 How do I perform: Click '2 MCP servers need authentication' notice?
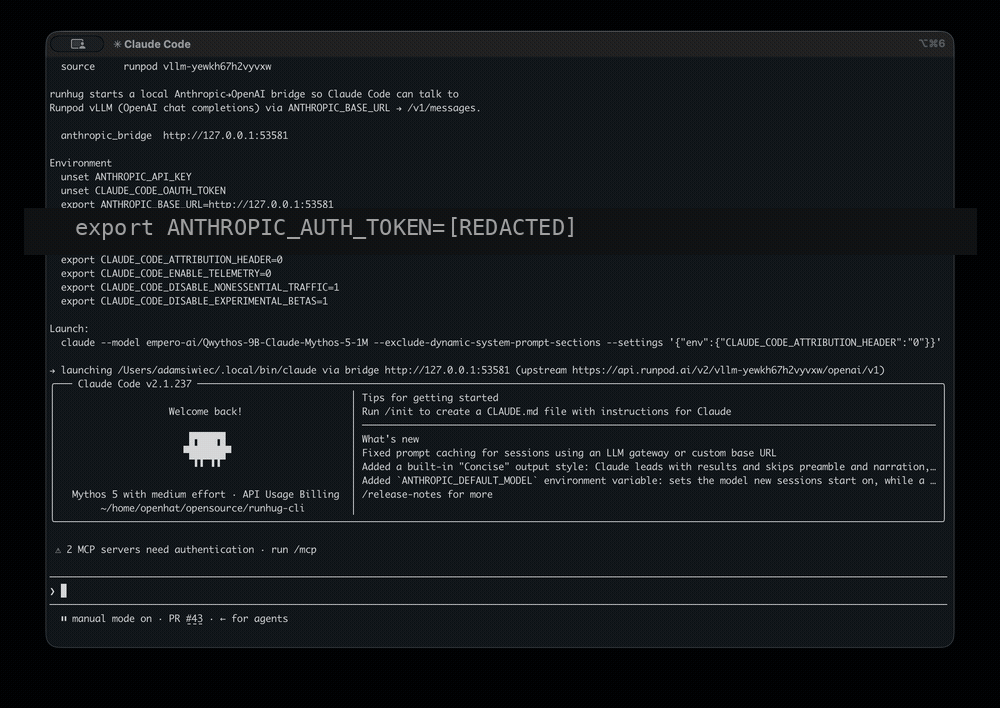pyautogui.click(x=160, y=549)
